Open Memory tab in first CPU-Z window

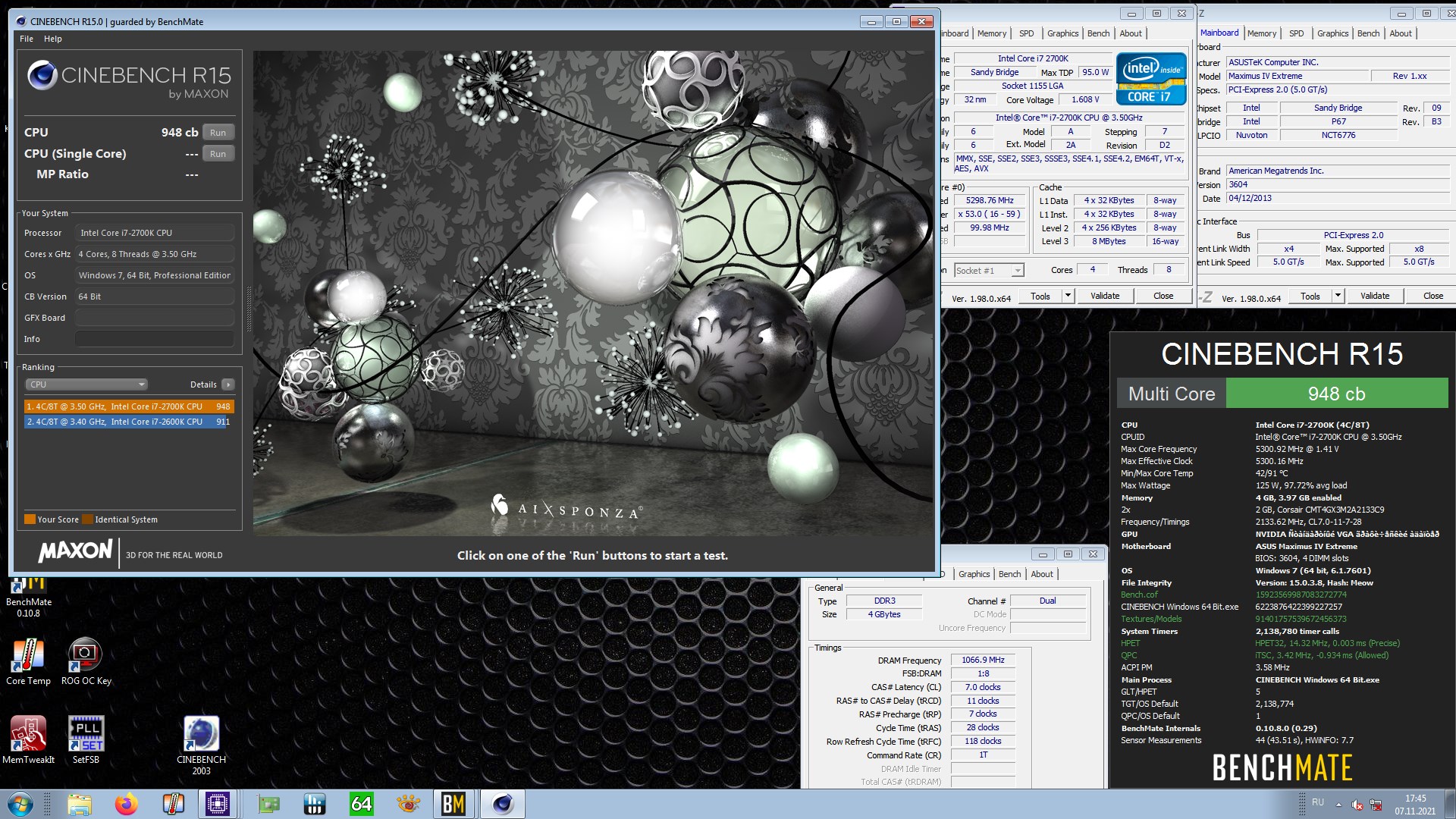click(992, 33)
